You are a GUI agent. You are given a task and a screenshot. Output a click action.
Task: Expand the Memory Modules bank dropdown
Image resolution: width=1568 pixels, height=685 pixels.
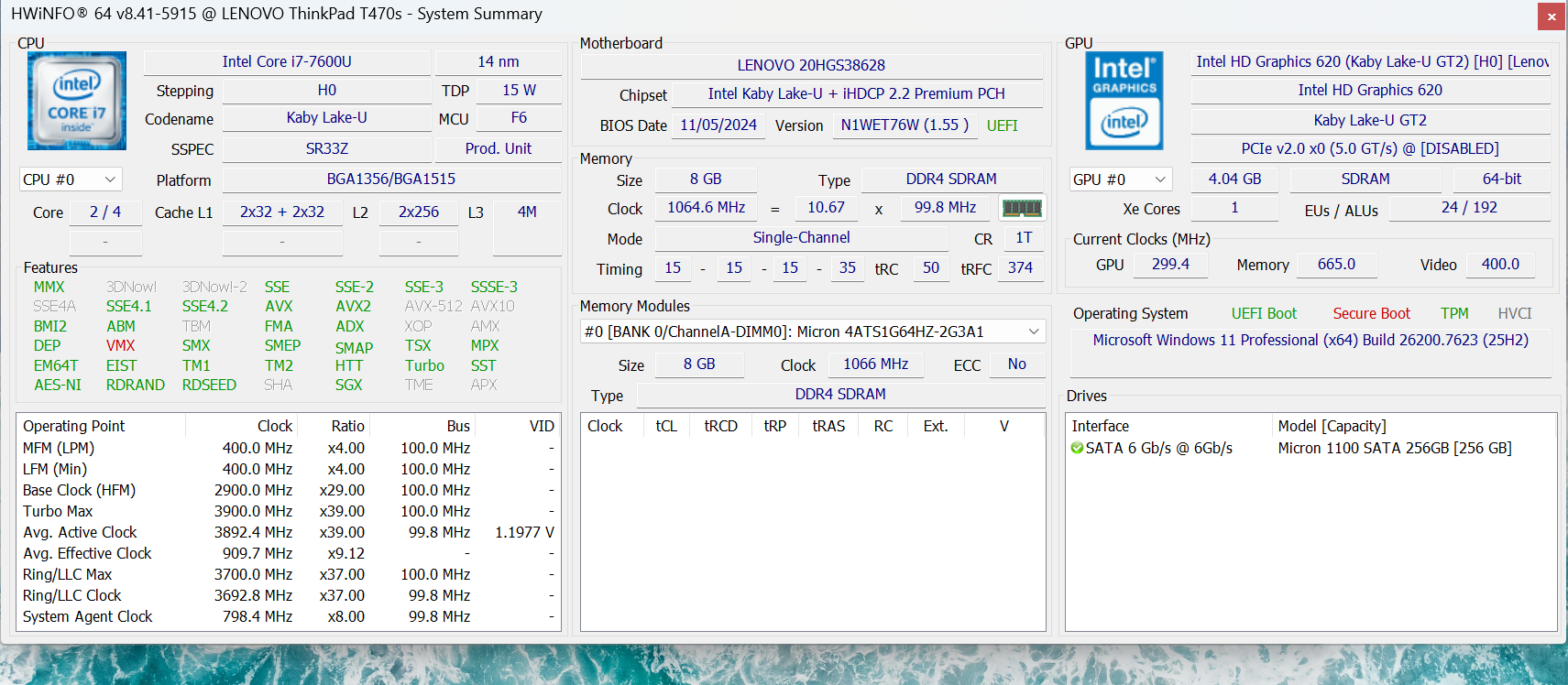click(x=813, y=332)
